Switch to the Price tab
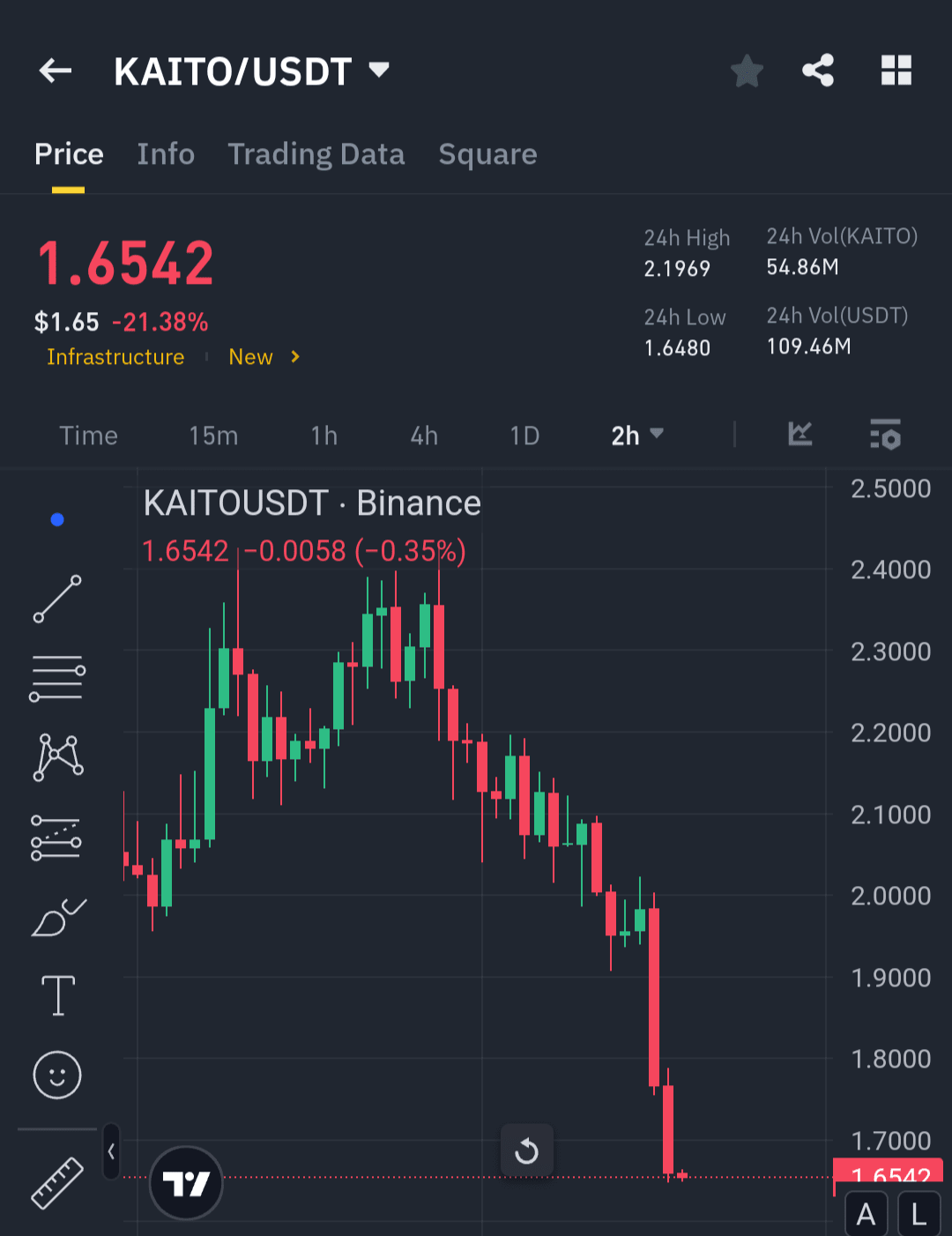This screenshot has width=952, height=1236. tap(69, 154)
